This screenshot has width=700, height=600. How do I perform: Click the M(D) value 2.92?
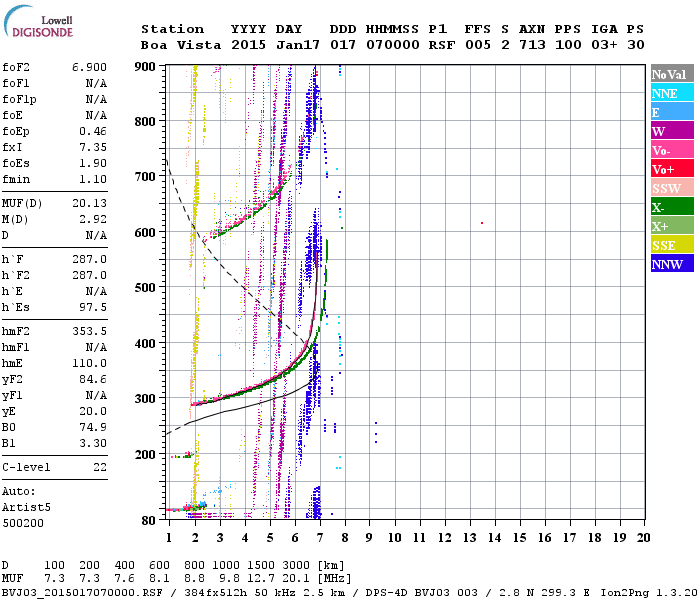tap(93, 220)
